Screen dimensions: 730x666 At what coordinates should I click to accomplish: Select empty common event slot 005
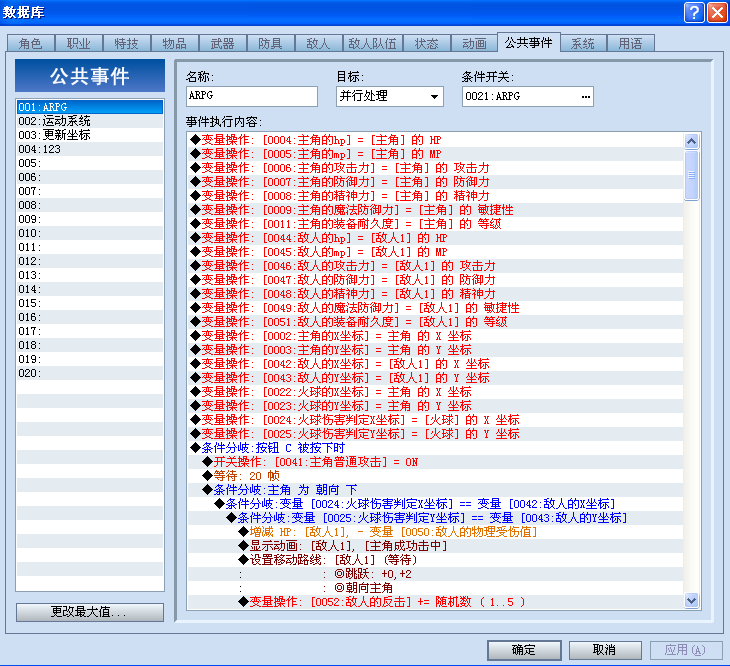coord(90,163)
